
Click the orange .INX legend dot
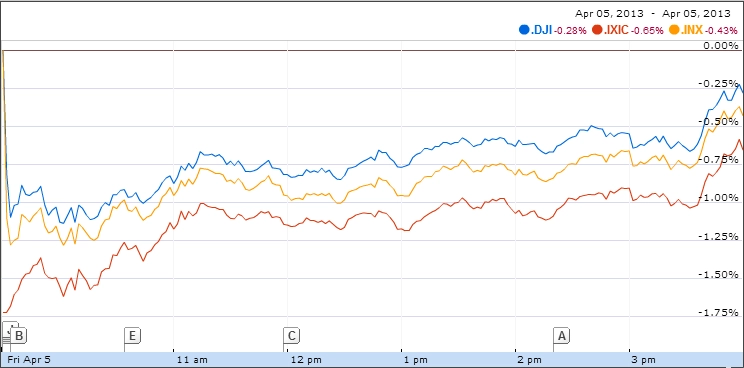[674, 30]
